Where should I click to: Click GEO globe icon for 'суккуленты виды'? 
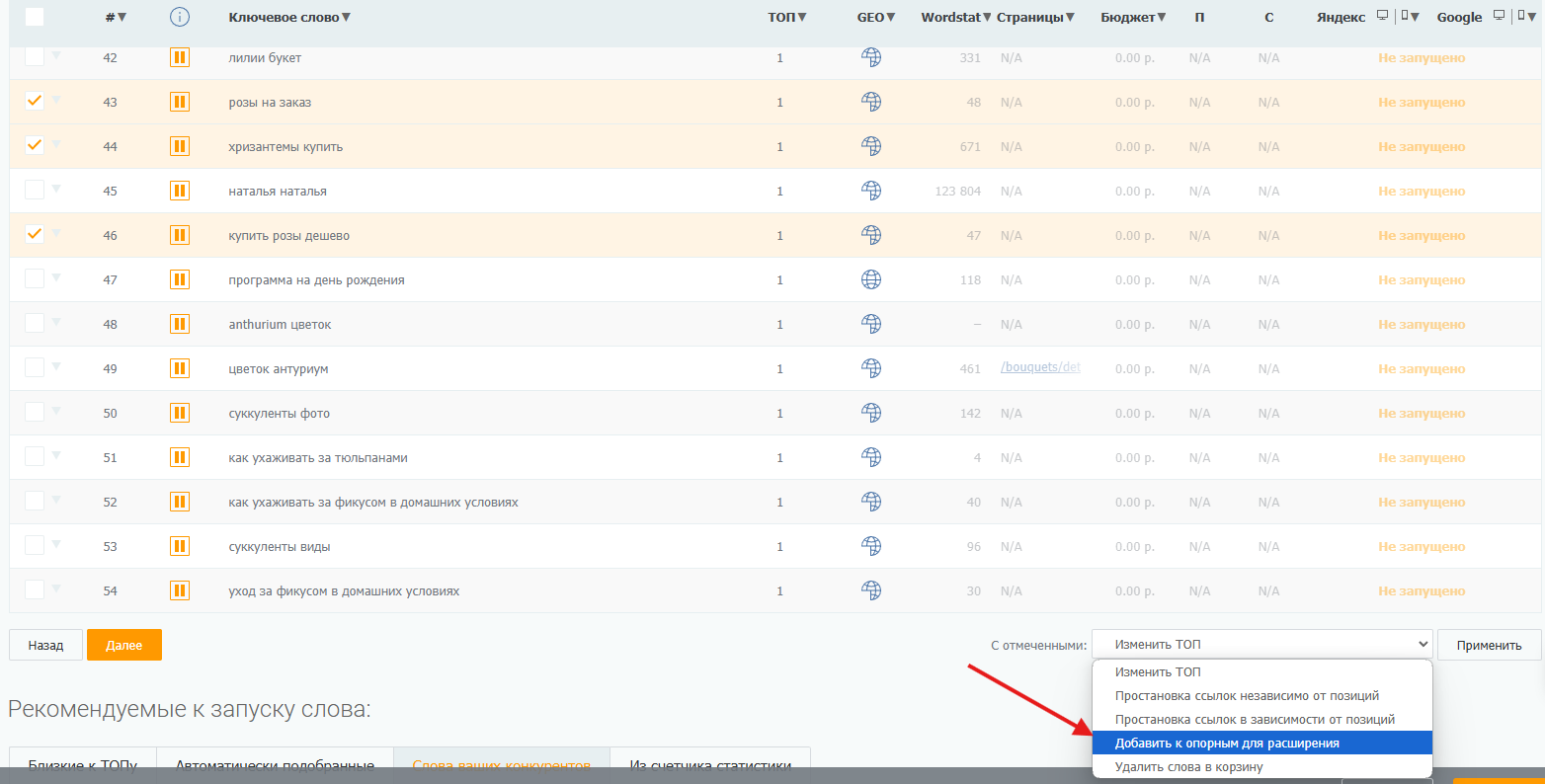click(870, 546)
